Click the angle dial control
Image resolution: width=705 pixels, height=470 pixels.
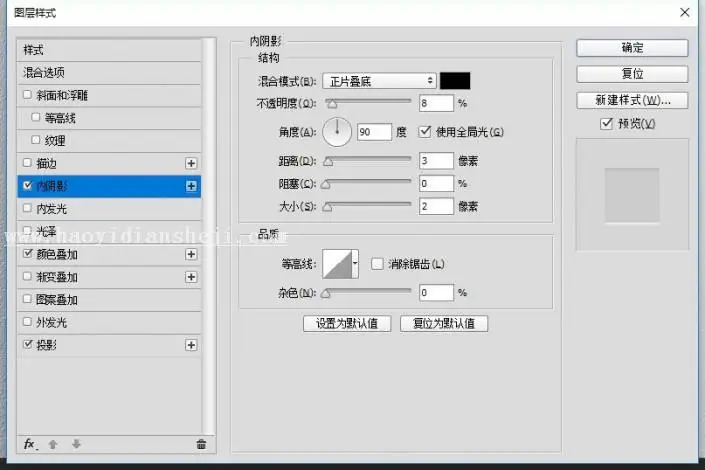point(337,132)
